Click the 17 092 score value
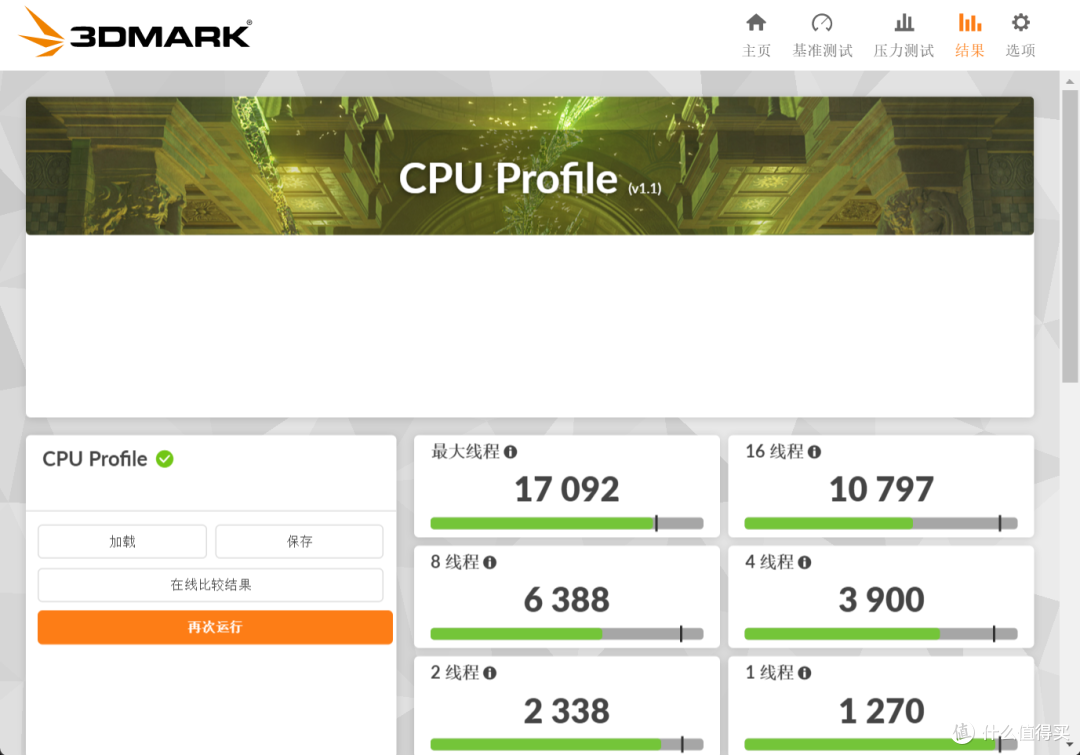Viewport: 1080px width, 755px height. coord(567,489)
